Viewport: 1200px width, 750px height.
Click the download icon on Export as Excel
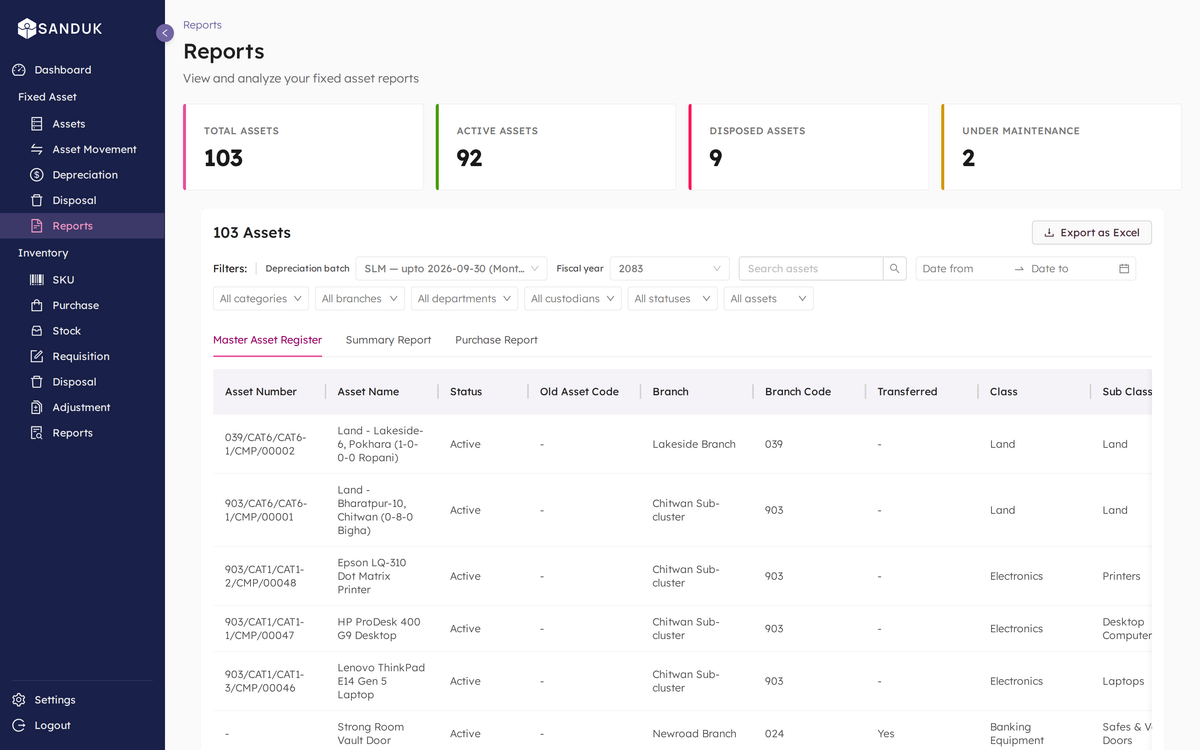click(x=1049, y=233)
